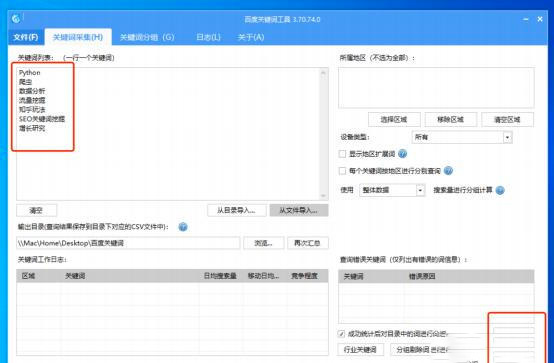The image size is (554, 363).
Task: Click the 增长研究 keyword line
Action: coord(32,128)
